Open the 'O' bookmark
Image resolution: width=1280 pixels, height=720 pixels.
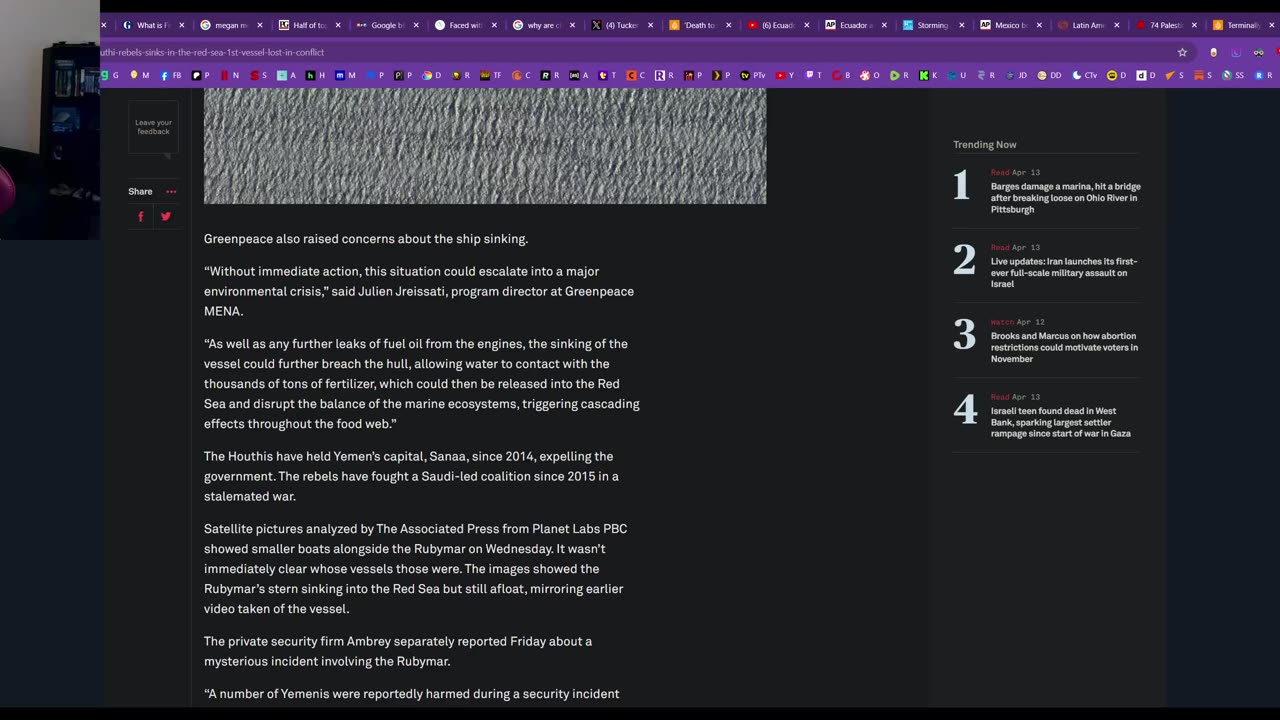click(x=871, y=75)
